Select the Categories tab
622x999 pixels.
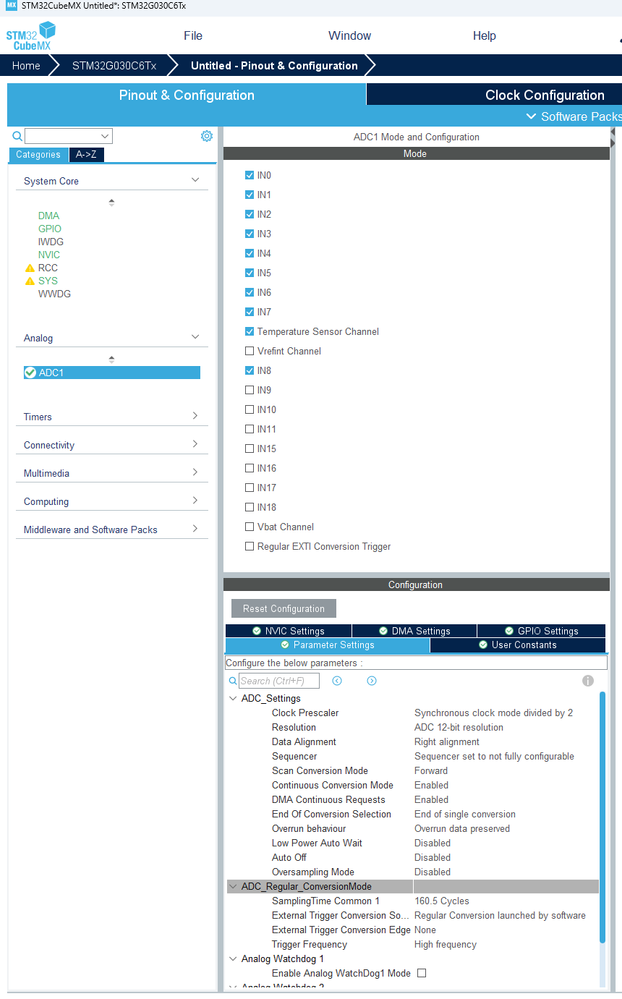click(38, 154)
